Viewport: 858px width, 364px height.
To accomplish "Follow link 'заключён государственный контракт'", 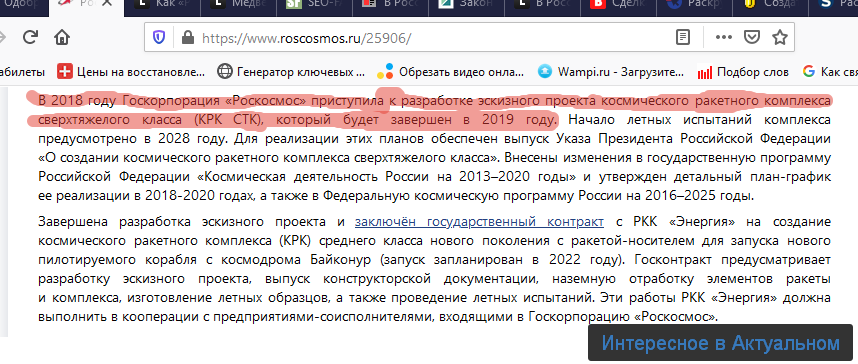I will tap(479, 222).
